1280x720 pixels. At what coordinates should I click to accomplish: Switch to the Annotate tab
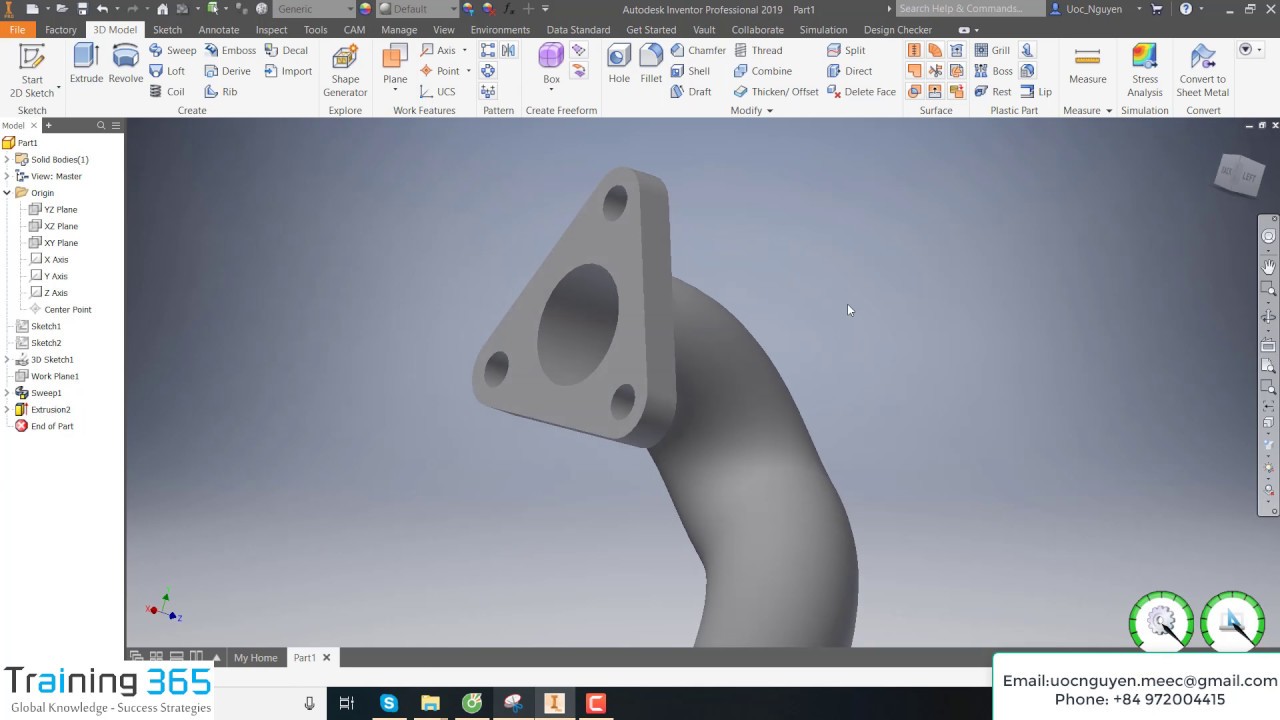pyautogui.click(x=218, y=30)
